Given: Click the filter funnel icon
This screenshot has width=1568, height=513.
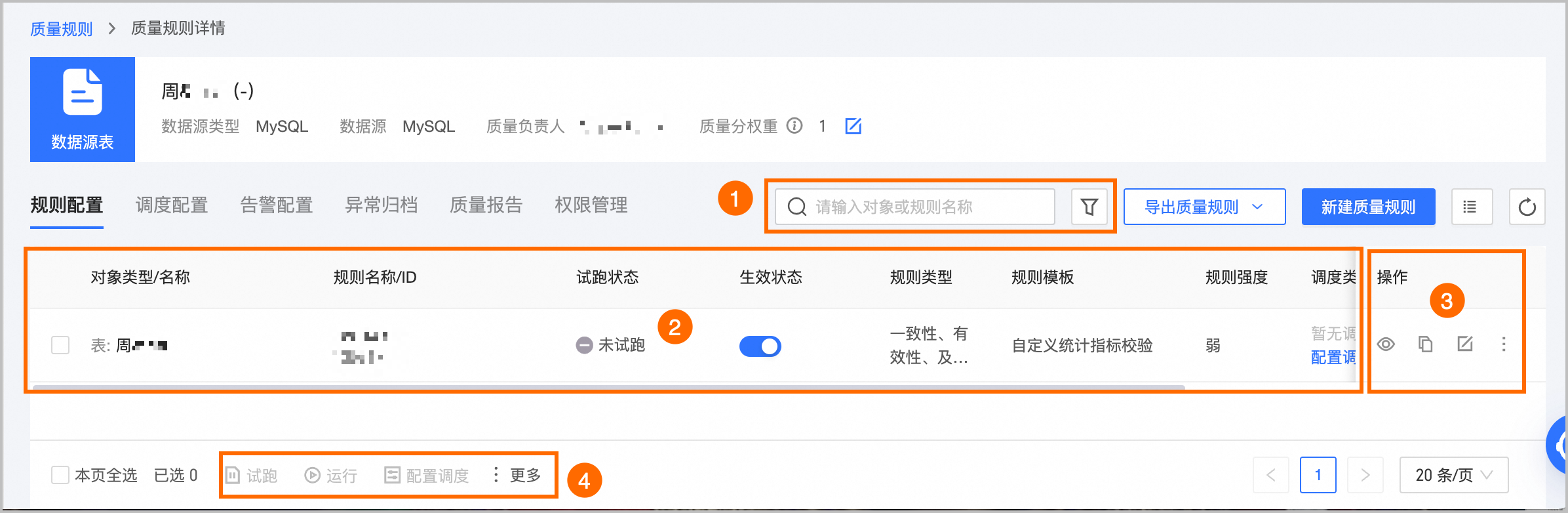Looking at the screenshot, I should (1089, 207).
